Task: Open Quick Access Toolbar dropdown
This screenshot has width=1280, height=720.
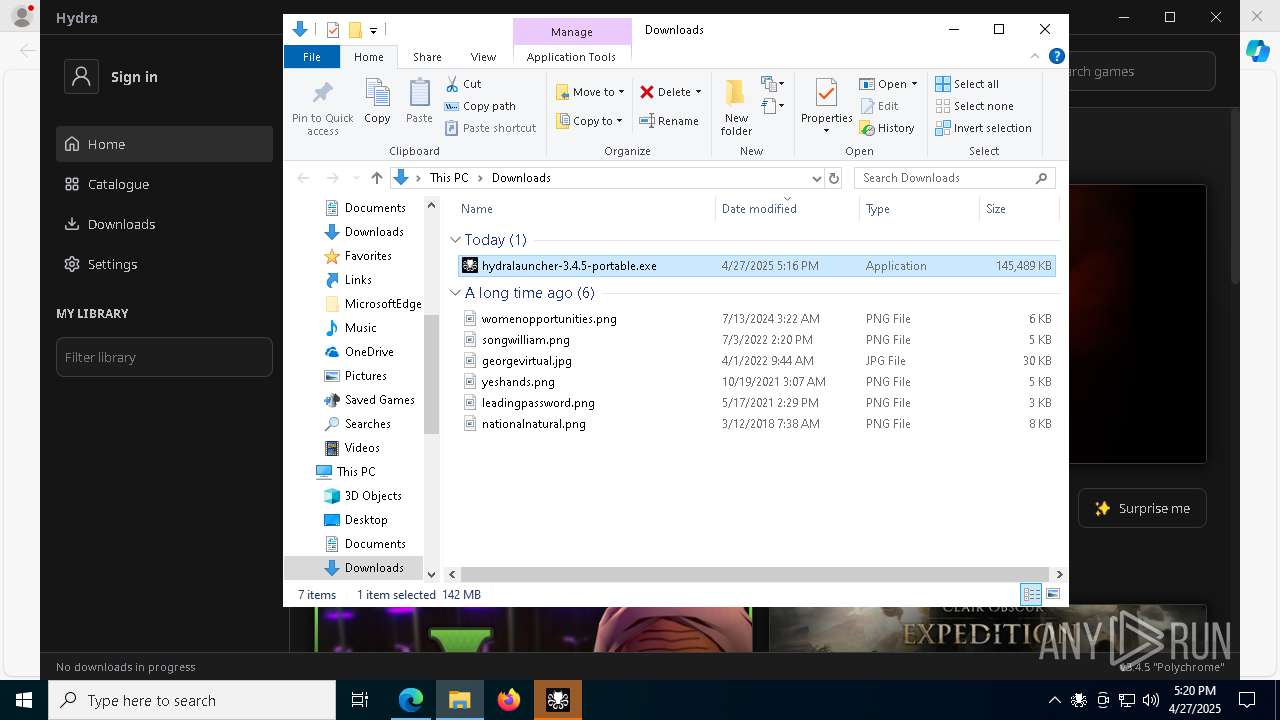Action: click(373, 31)
